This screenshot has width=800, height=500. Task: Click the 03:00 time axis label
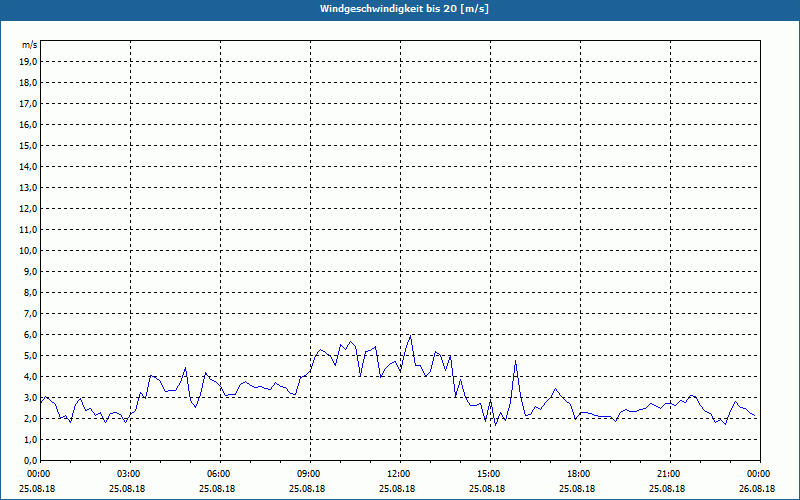click(x=130, y=474)
